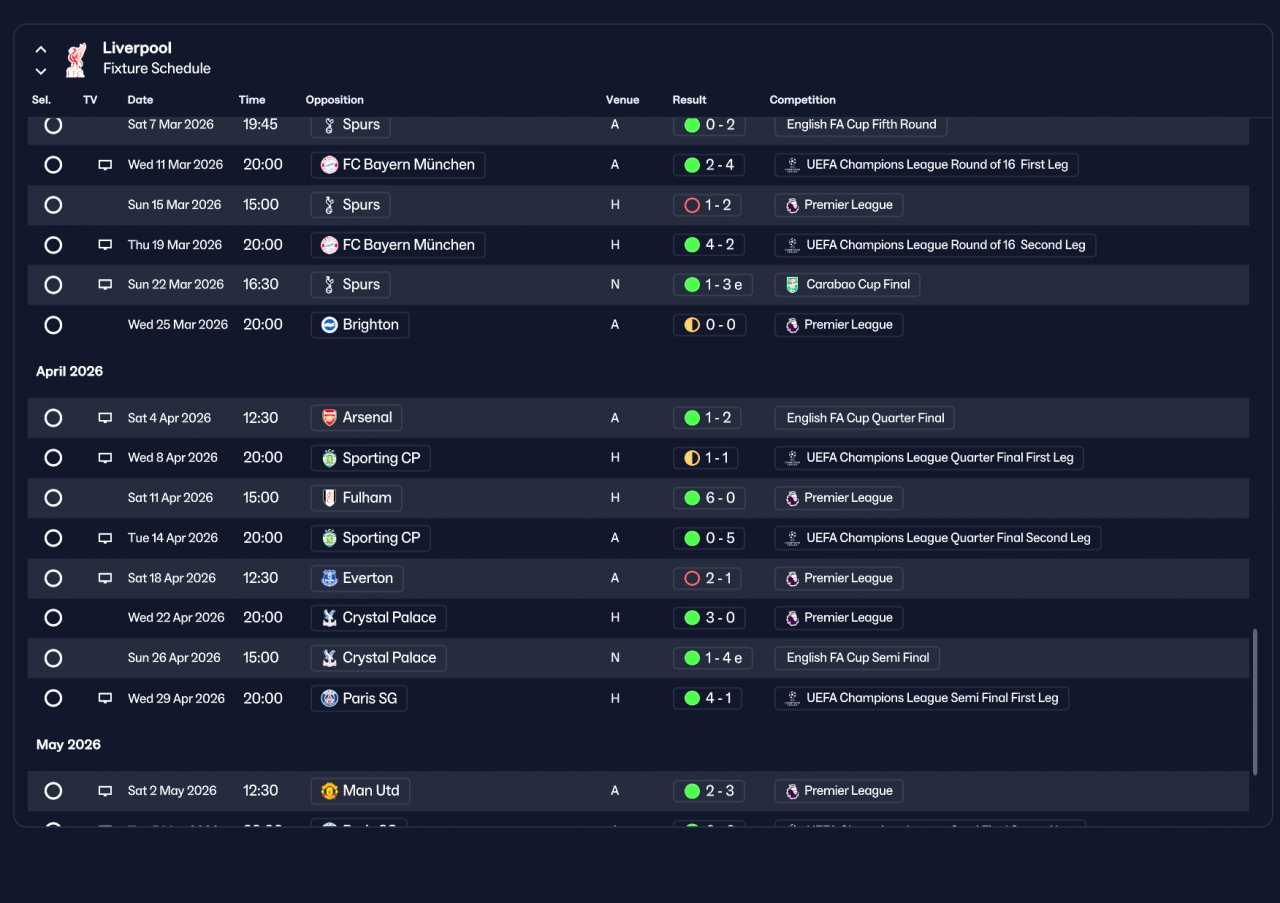The image size is (1280, 903).
Task: Select radio button for Paris SG fixture
Action: [x=53, y=698]
